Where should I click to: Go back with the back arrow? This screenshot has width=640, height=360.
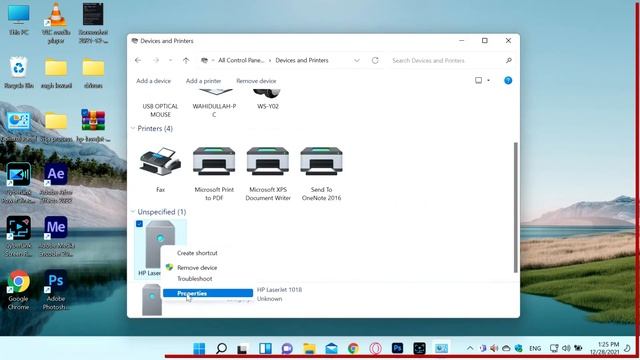(138, 60)
